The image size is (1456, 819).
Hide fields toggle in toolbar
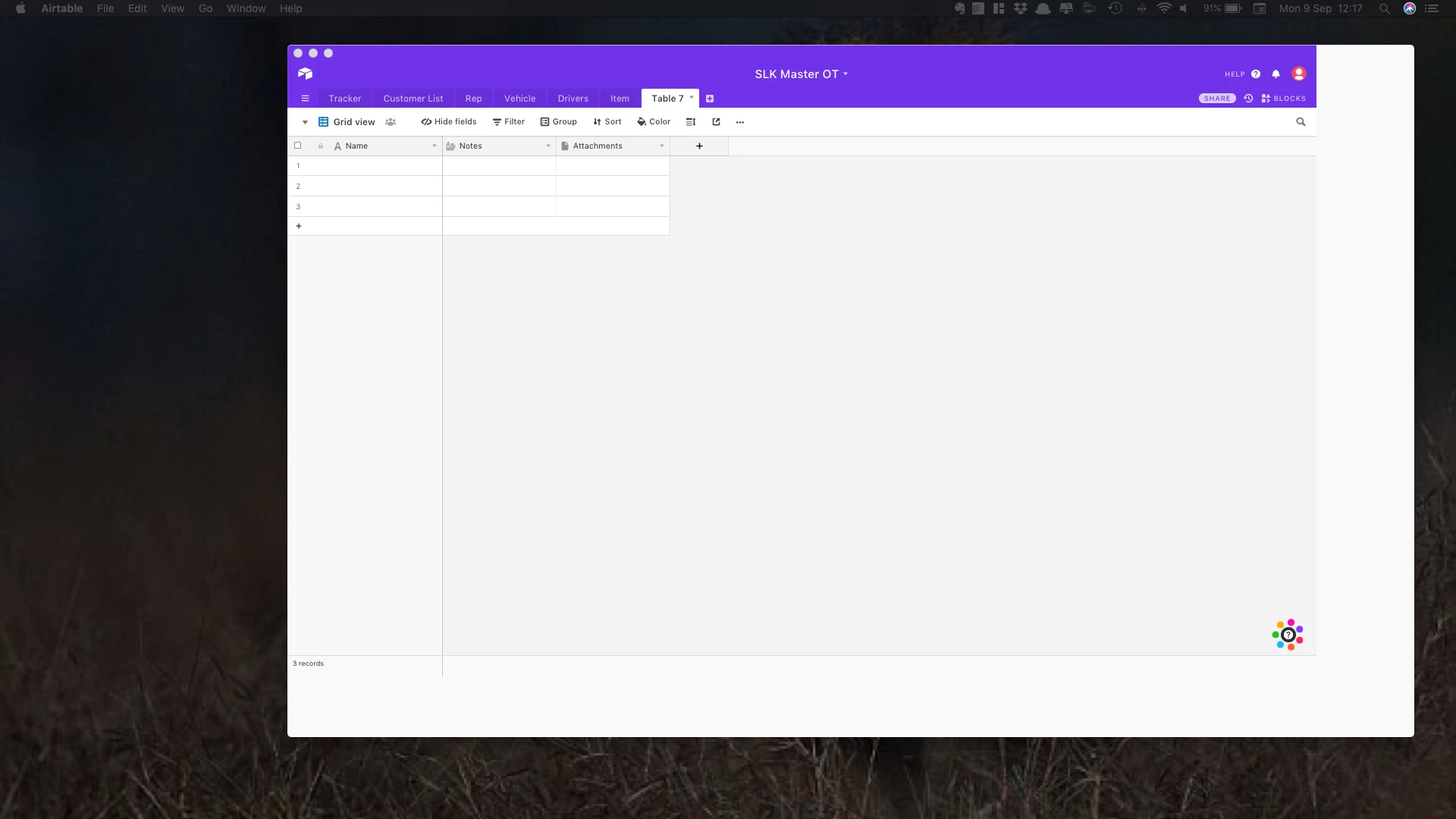coord(449,122)
